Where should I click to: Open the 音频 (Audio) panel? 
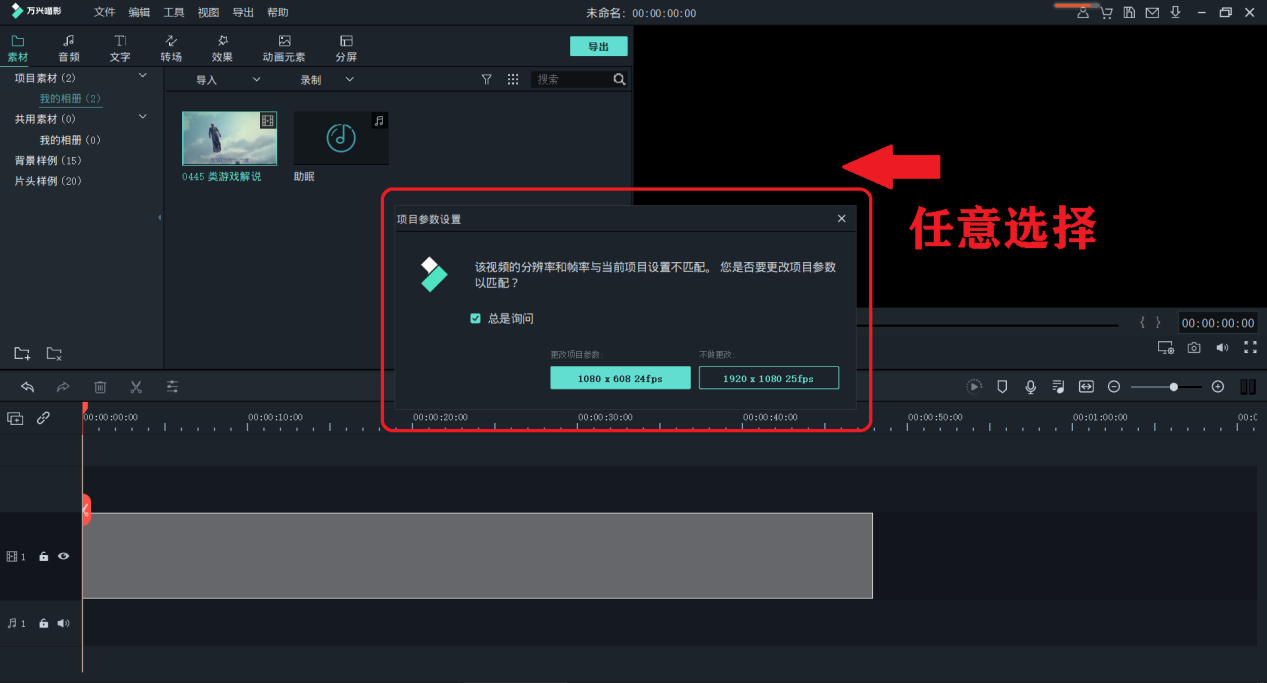tap(67, 47)
